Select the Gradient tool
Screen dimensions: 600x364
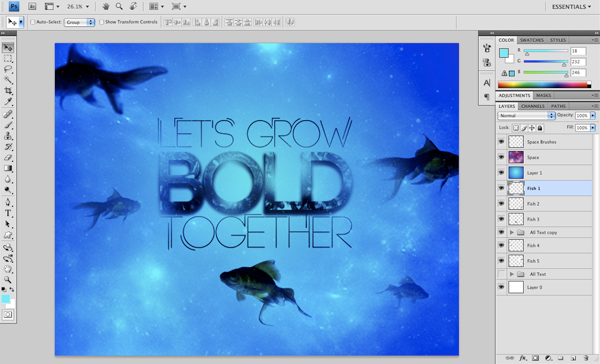pyautogui.click(x=8, y=168)
